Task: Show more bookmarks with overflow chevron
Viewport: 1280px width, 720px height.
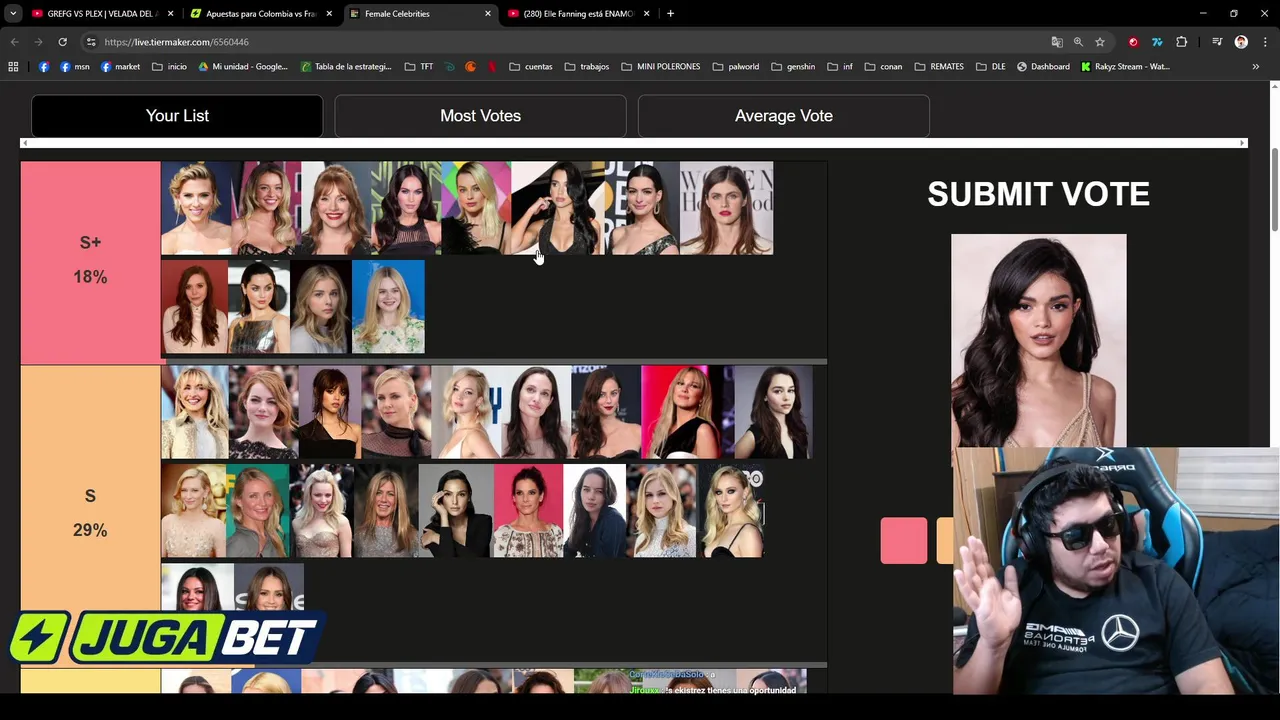Action: click(1255, 67)
